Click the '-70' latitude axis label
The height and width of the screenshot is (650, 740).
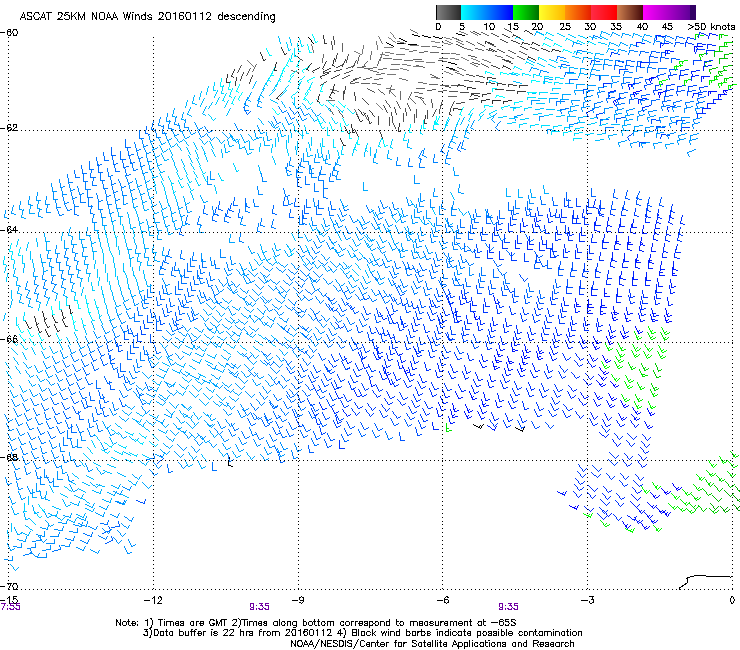9,586
